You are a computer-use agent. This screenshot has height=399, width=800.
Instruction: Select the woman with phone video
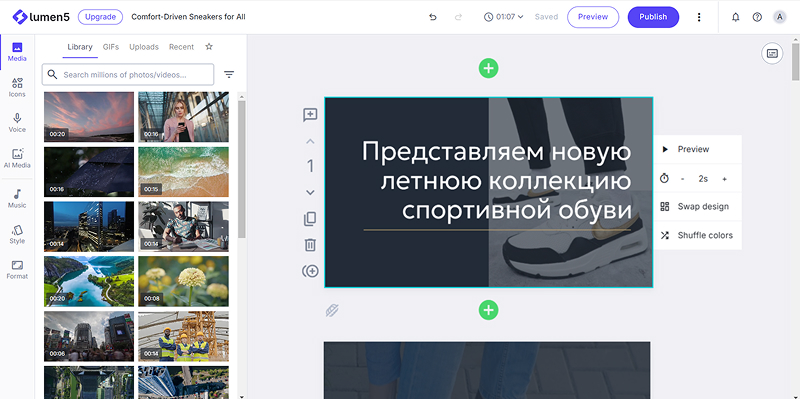tap(184, 117)
